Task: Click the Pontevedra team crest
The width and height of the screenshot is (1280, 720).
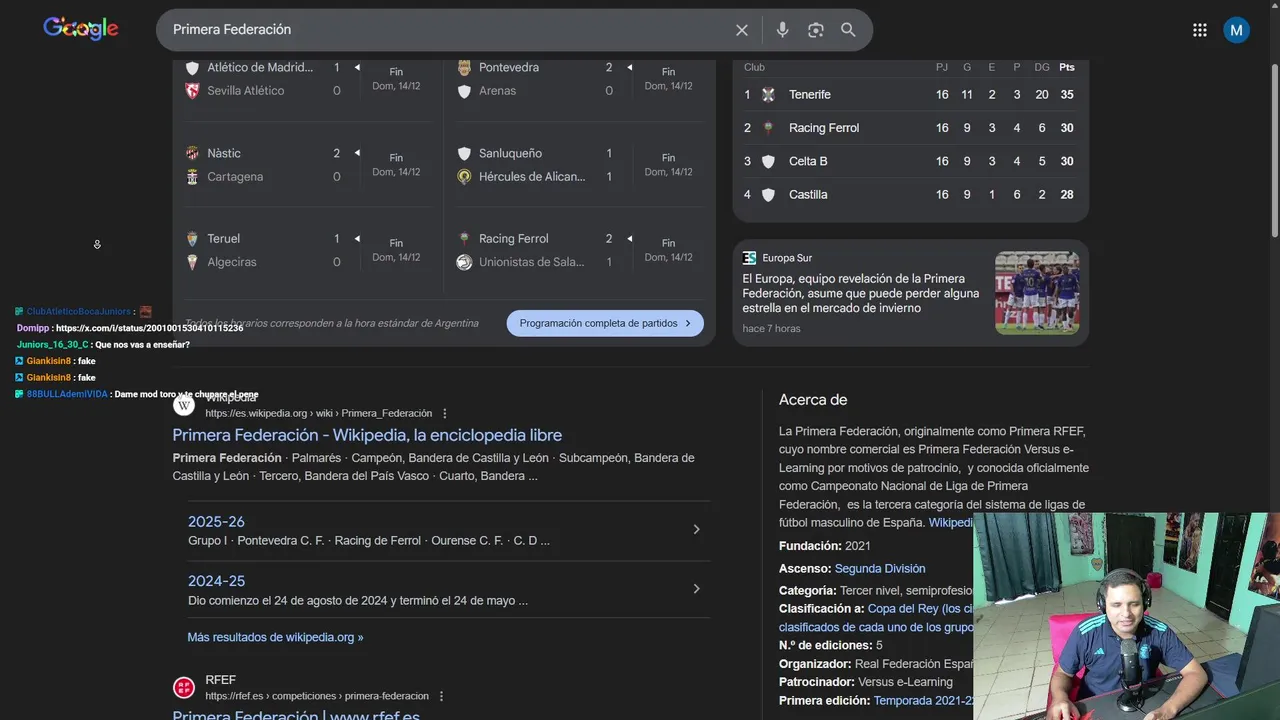Action: click(x=464, y=68)
